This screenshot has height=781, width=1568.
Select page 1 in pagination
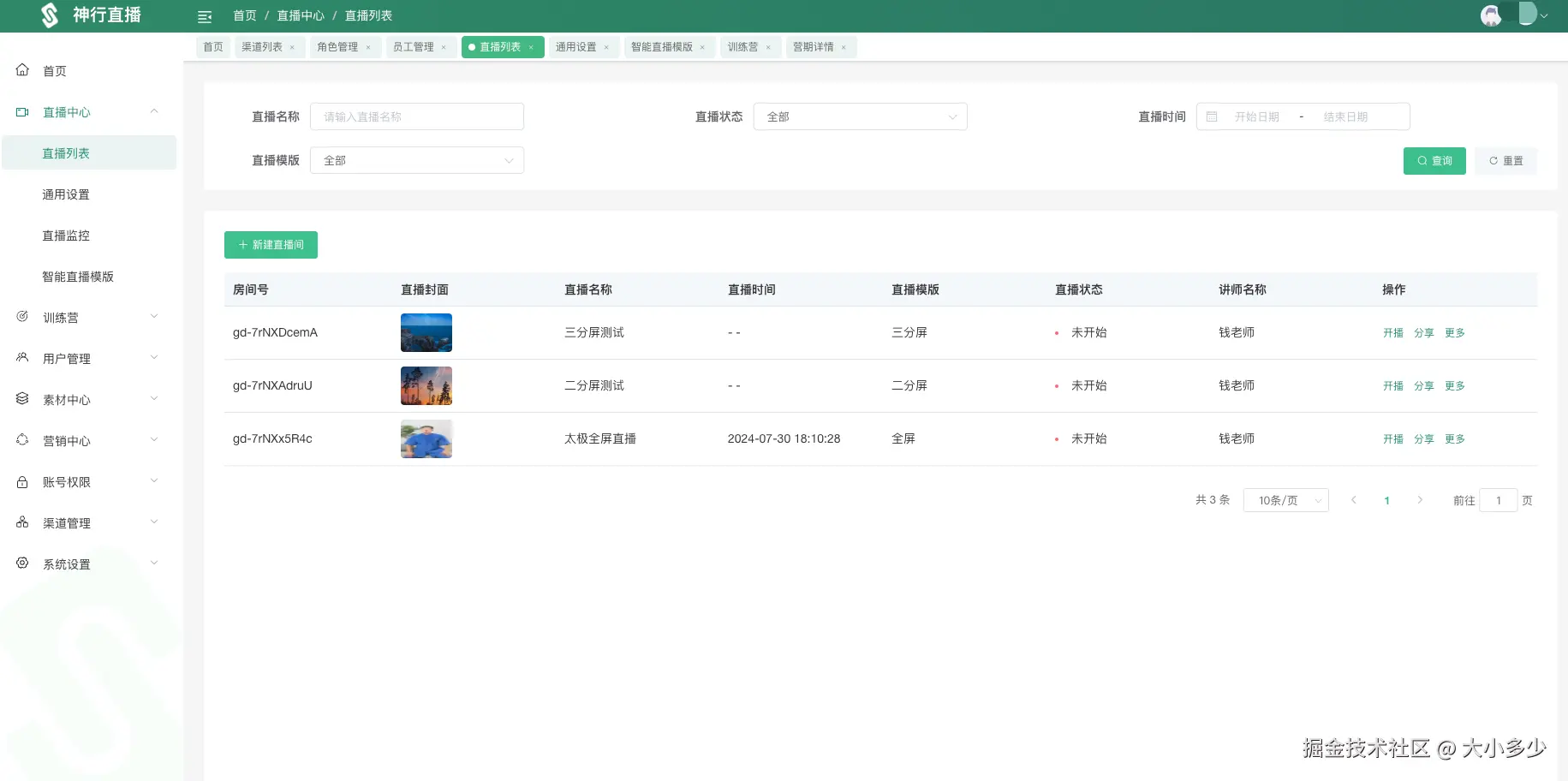click(x=1386, y=500)
